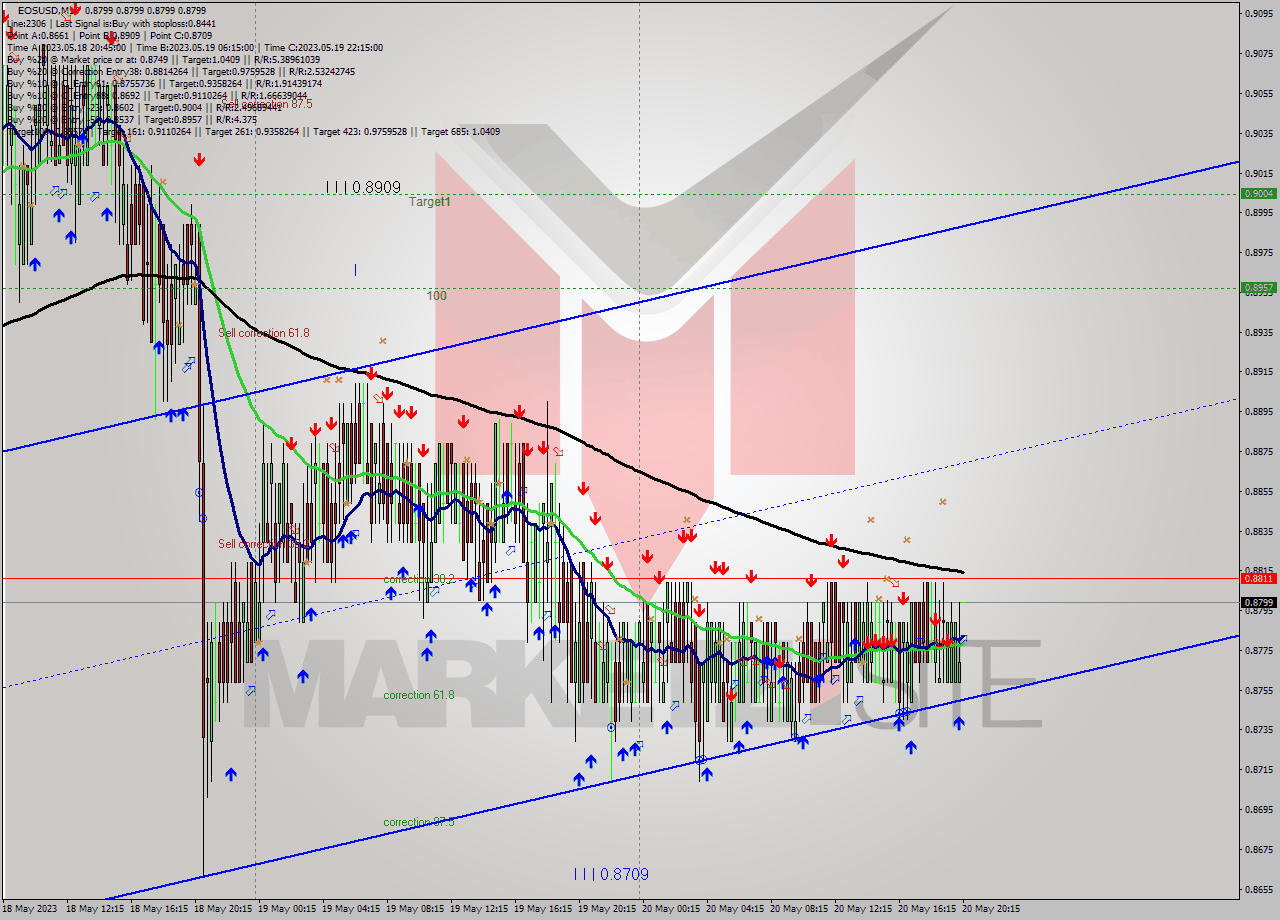
Task: Click the 'Target 685: 1.0409' text
Action: coord(460,132)
